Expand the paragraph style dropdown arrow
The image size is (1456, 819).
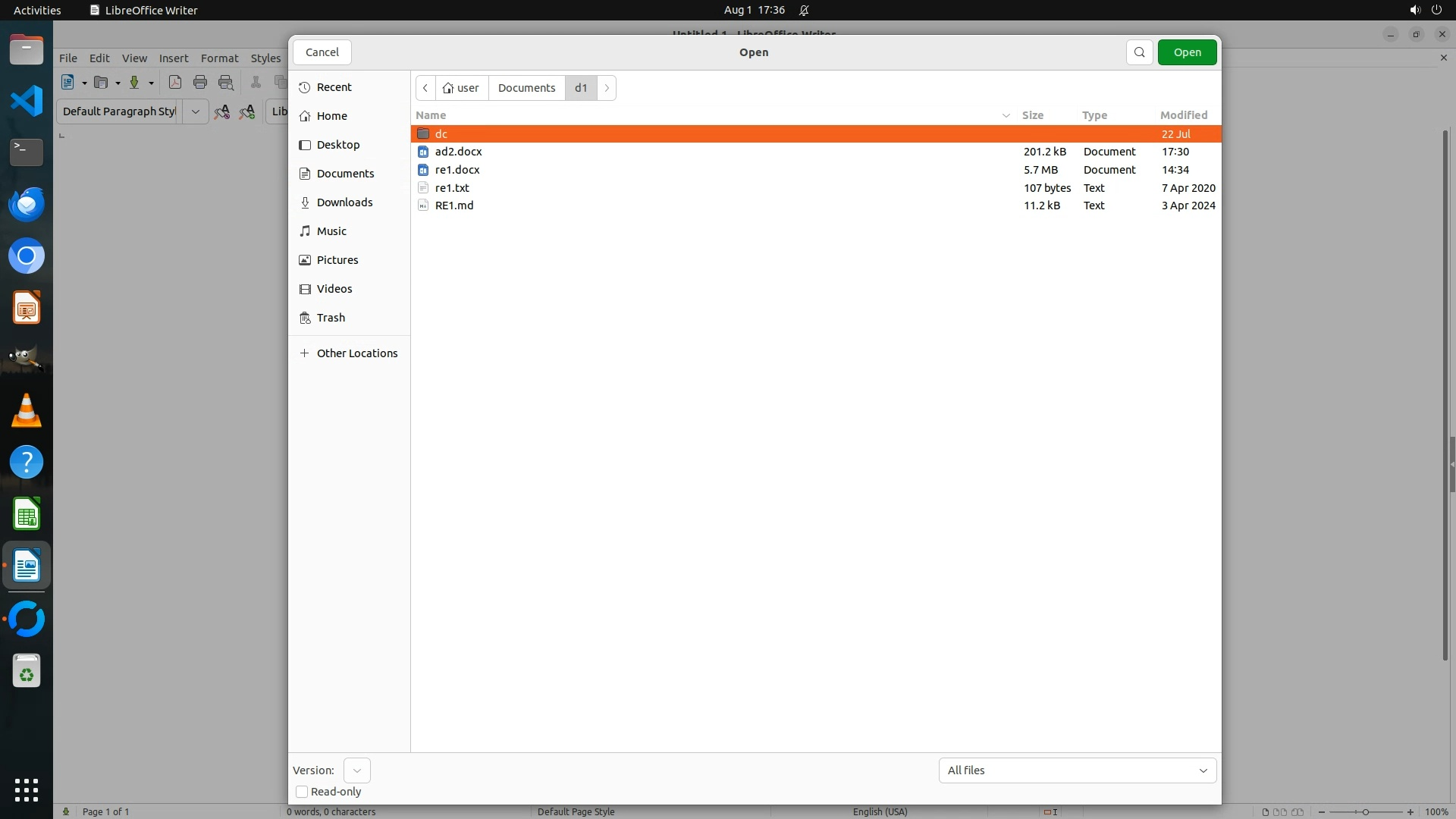point(195,111)
